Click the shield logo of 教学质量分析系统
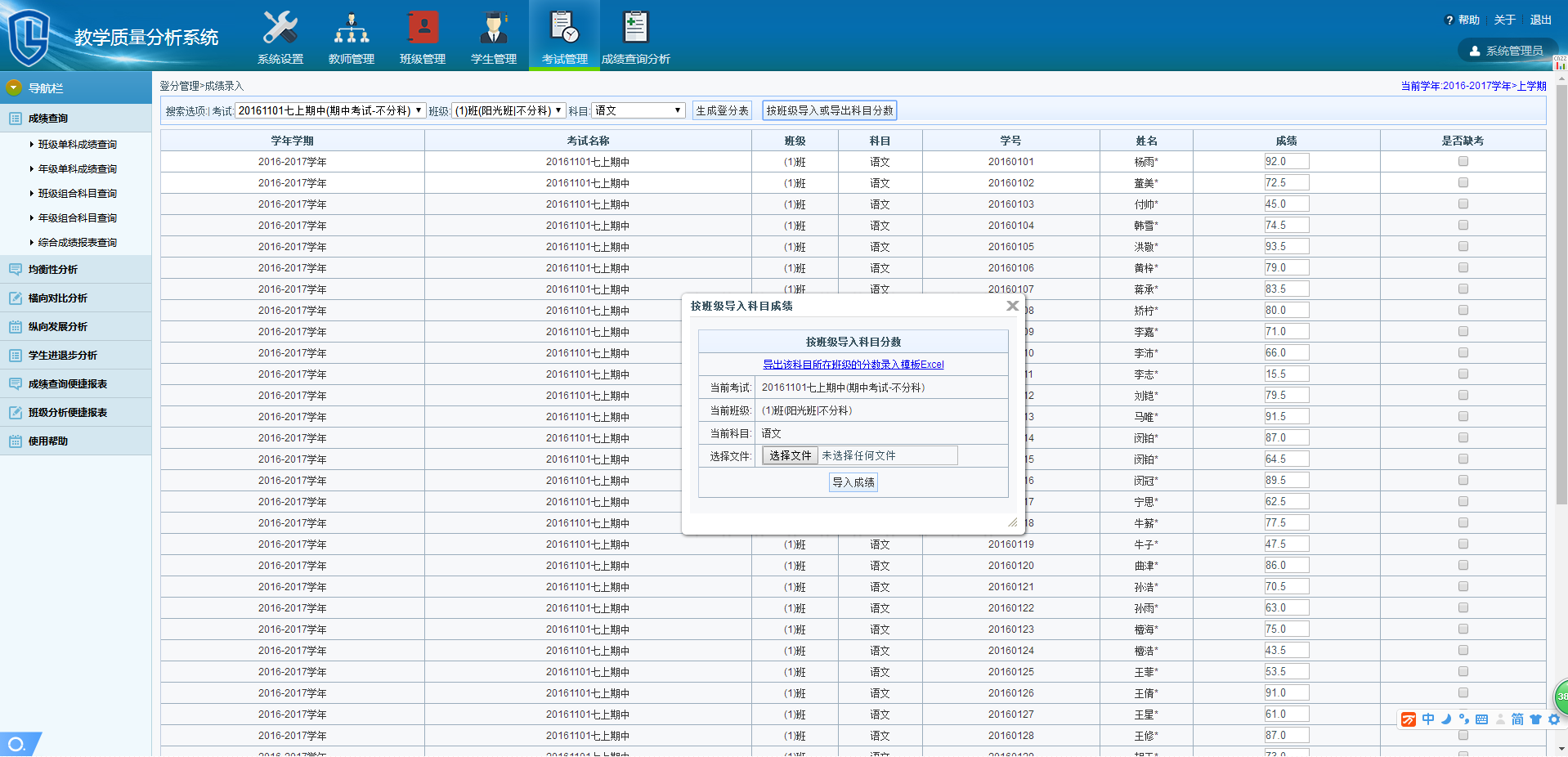 click(29, 38)
